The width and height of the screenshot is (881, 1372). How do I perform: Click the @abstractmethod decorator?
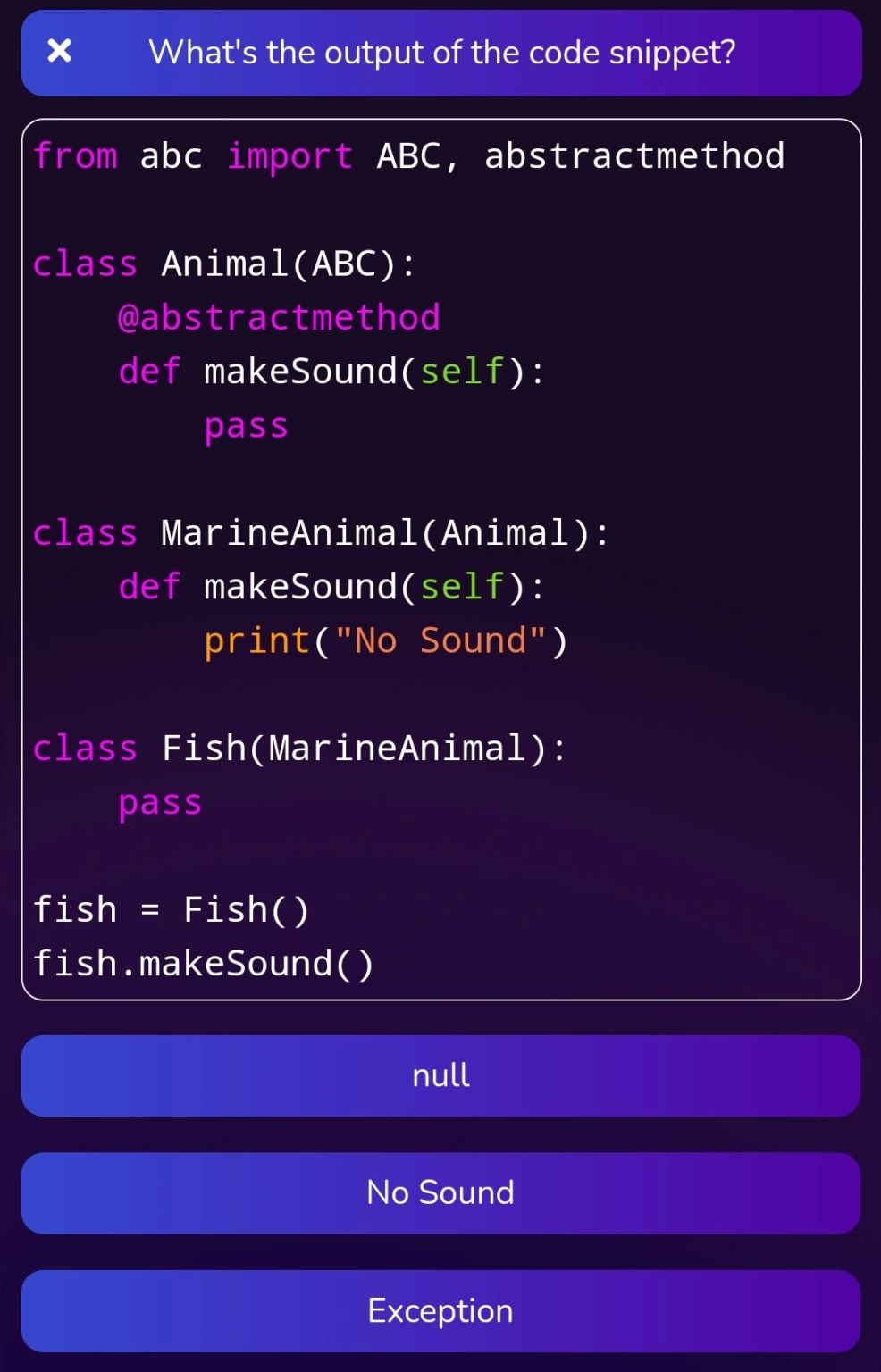tap(279, 318)
